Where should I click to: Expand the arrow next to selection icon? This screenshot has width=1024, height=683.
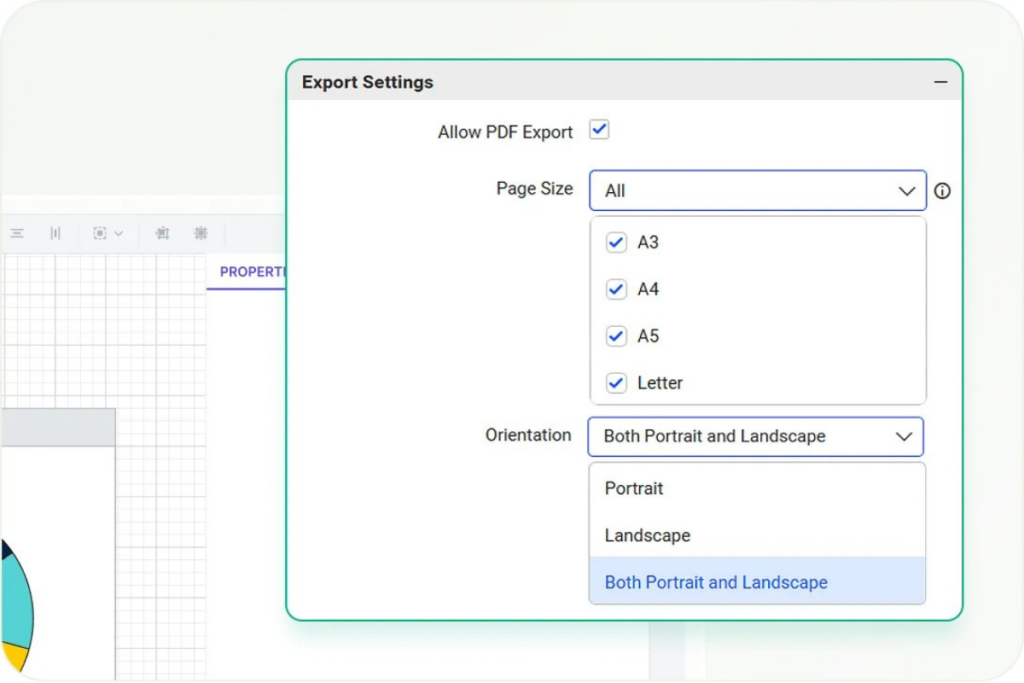[119, 234]
